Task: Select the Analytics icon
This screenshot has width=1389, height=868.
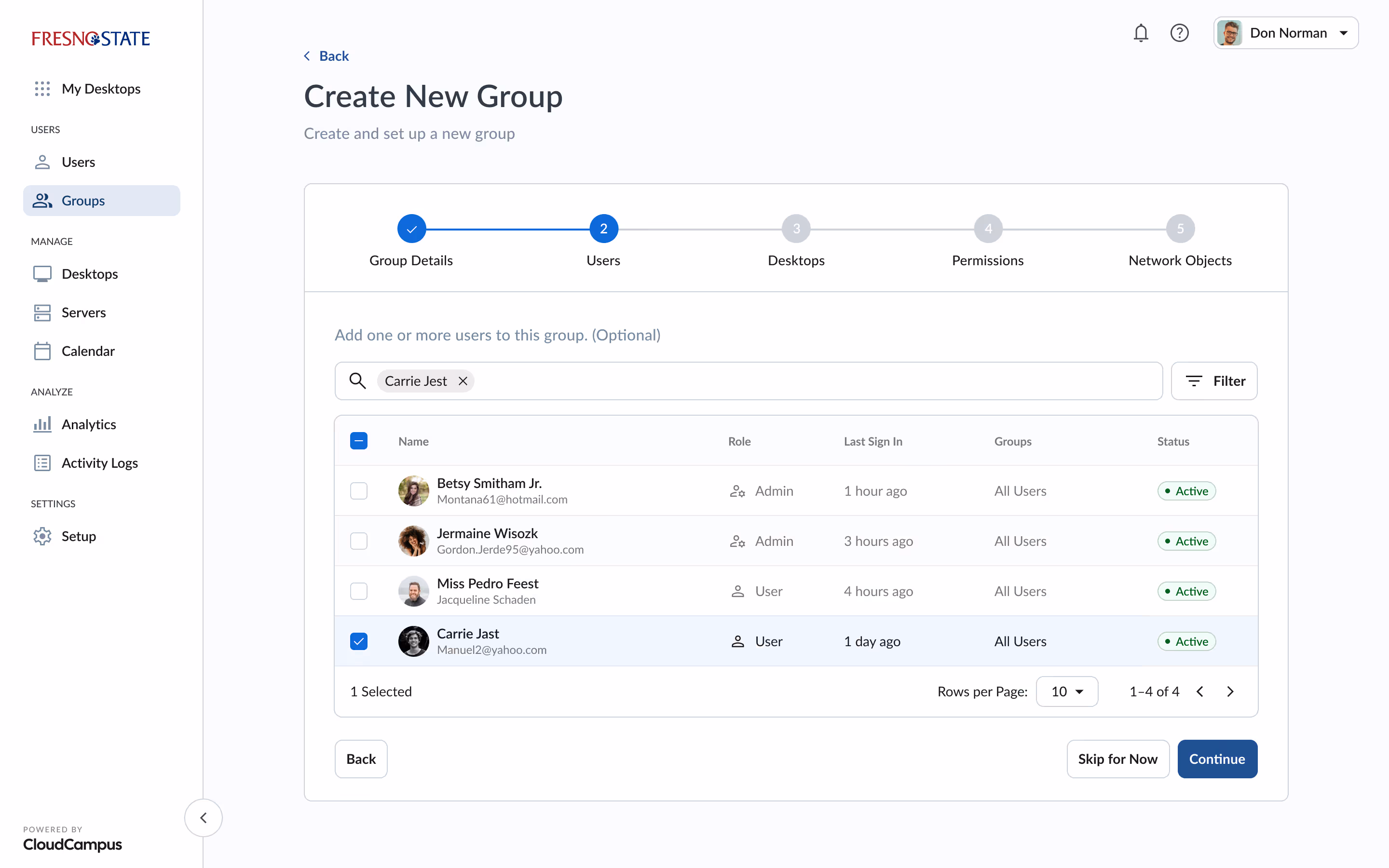Action: (42, 424)
